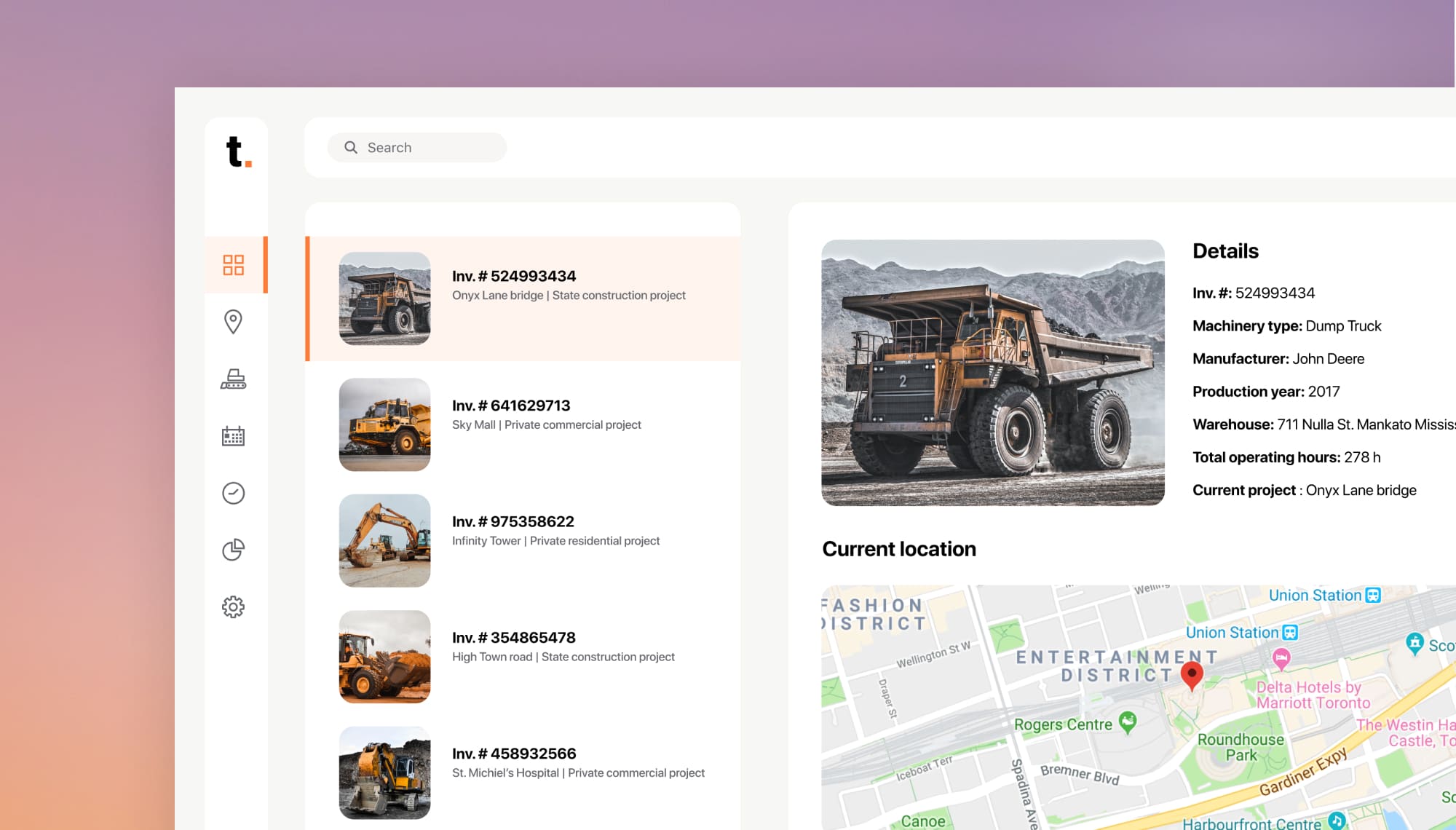Open the clock icon in sidebar
The width and height of the screenshot is (1456, 830).
tap(233, 493)
